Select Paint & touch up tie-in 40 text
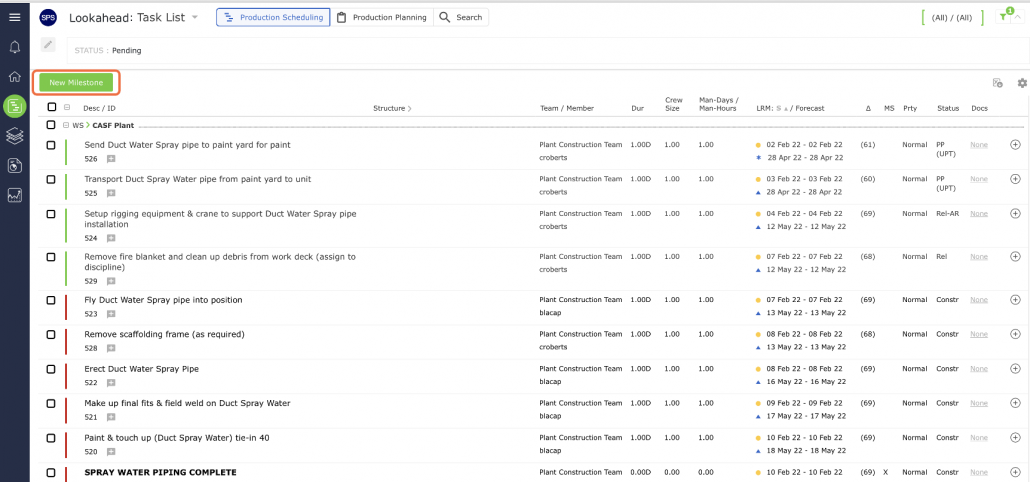This screenshot has width=1030, height=482. (x=177, y=438)
